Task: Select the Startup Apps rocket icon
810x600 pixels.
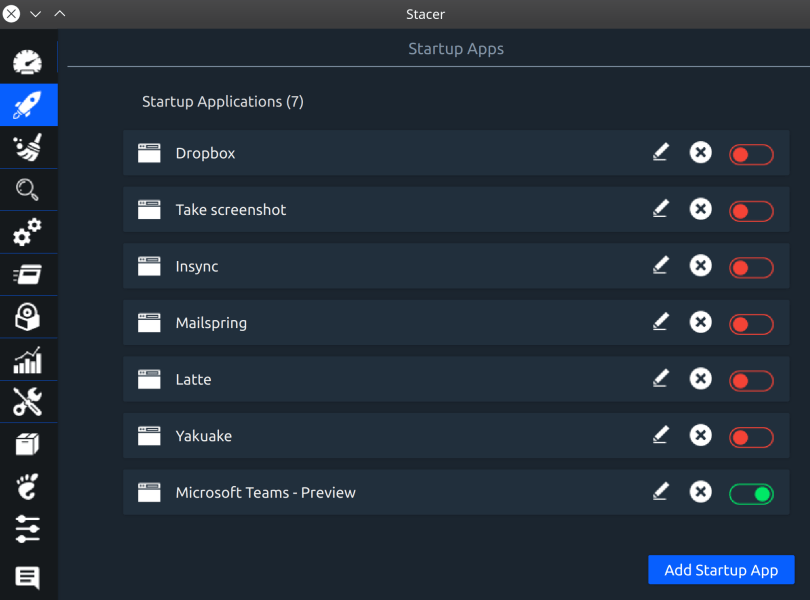Action: click(28, 105)
